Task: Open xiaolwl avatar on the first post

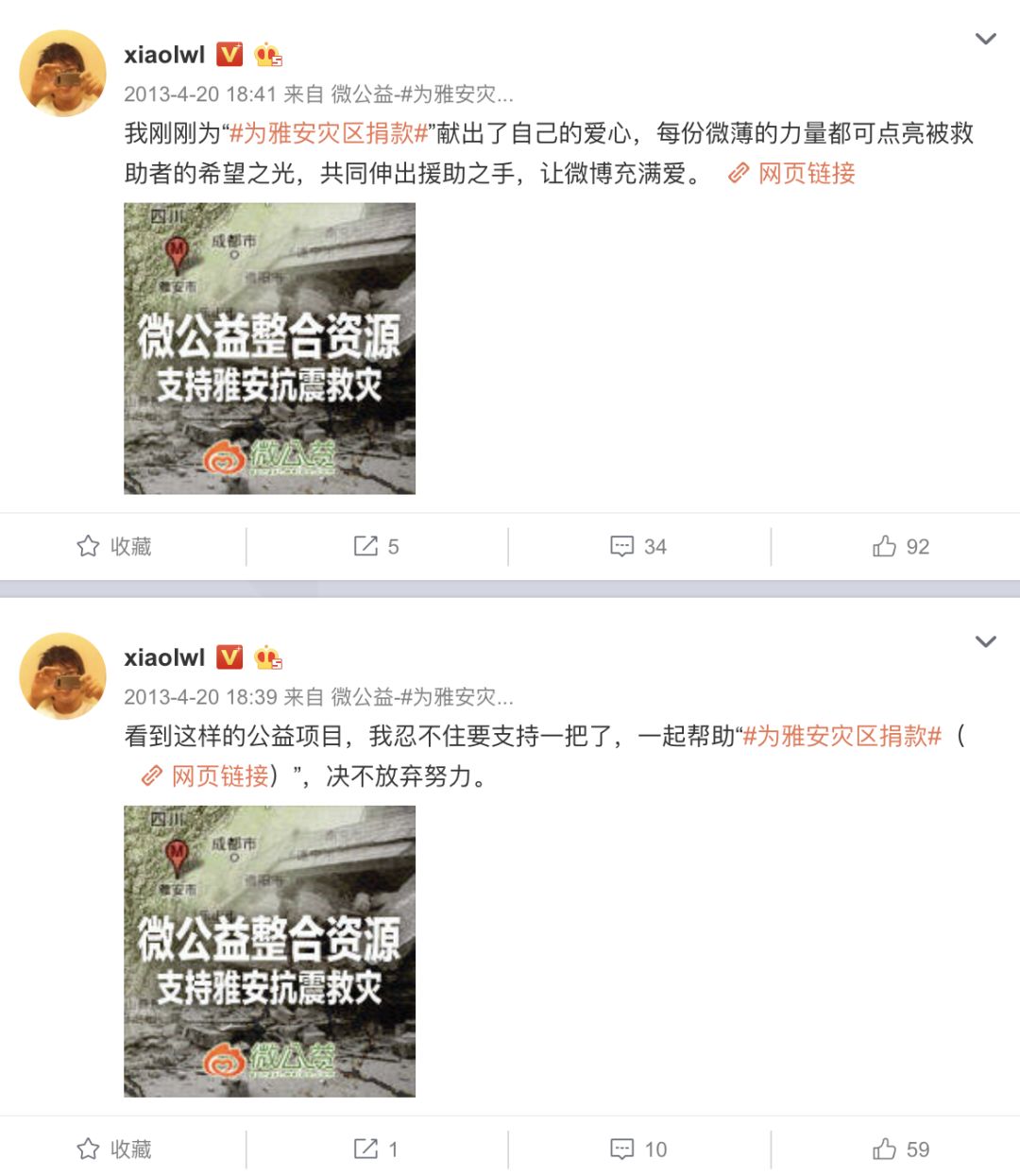Action: point(63,74)
